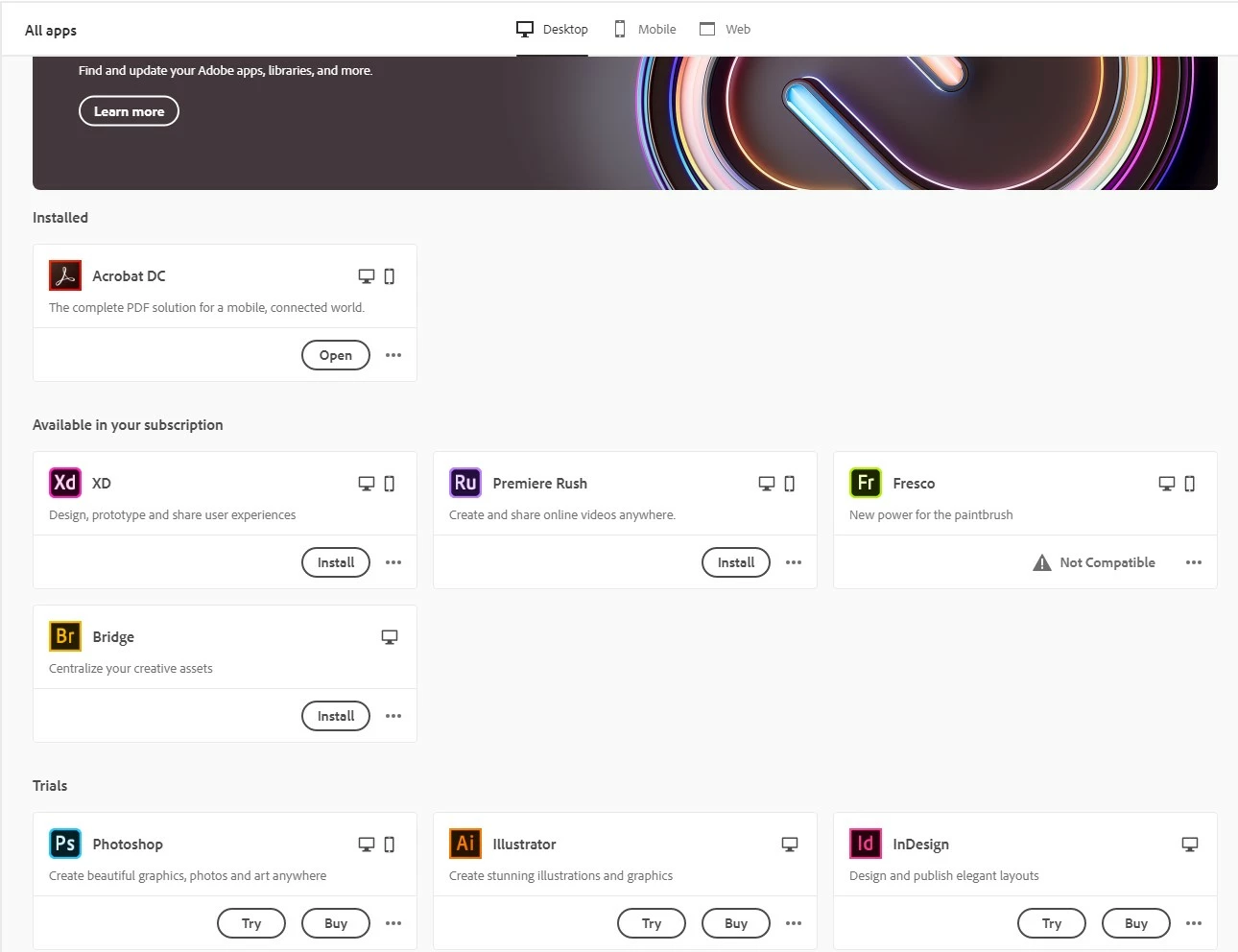Click "New power for the paintbrush" description
This screenshot has width=1238, height=952.
(x=931, y=515)
